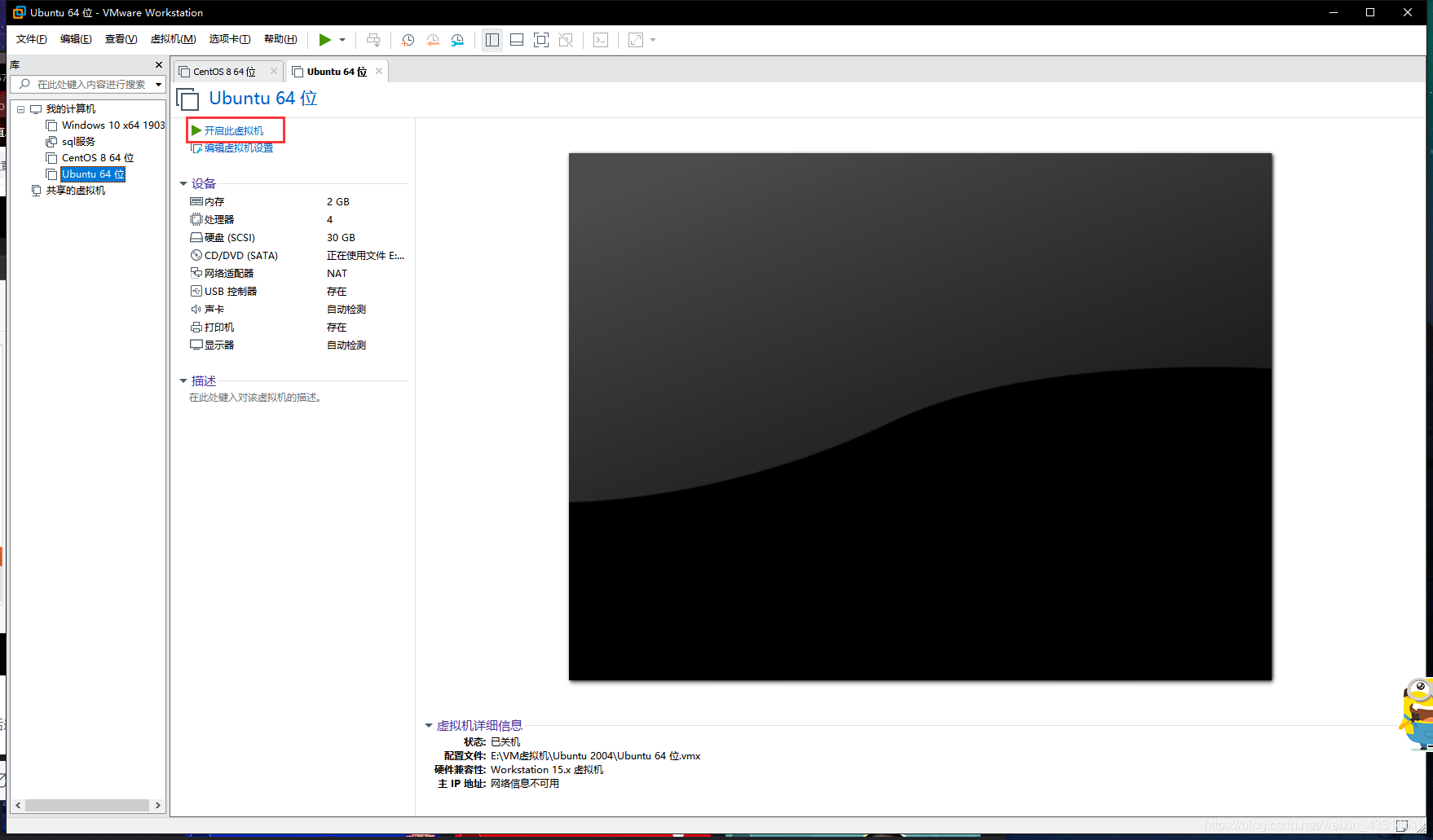Click the 30 GB hard disk value
This screenshot has height=840, width=1433.
click(x=341, y=238)
